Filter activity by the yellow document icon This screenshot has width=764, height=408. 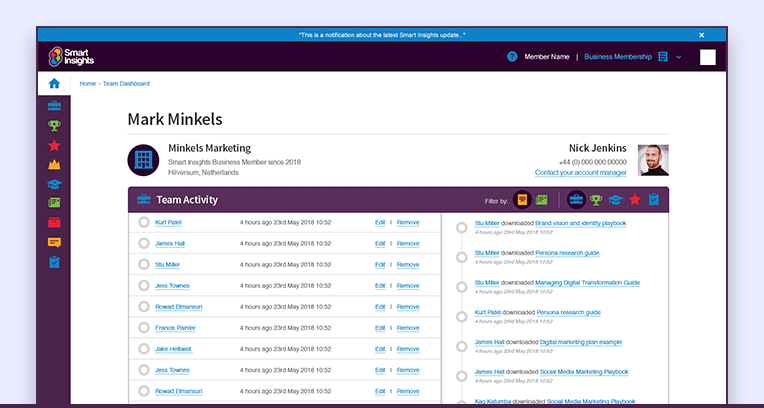[522, 199]
